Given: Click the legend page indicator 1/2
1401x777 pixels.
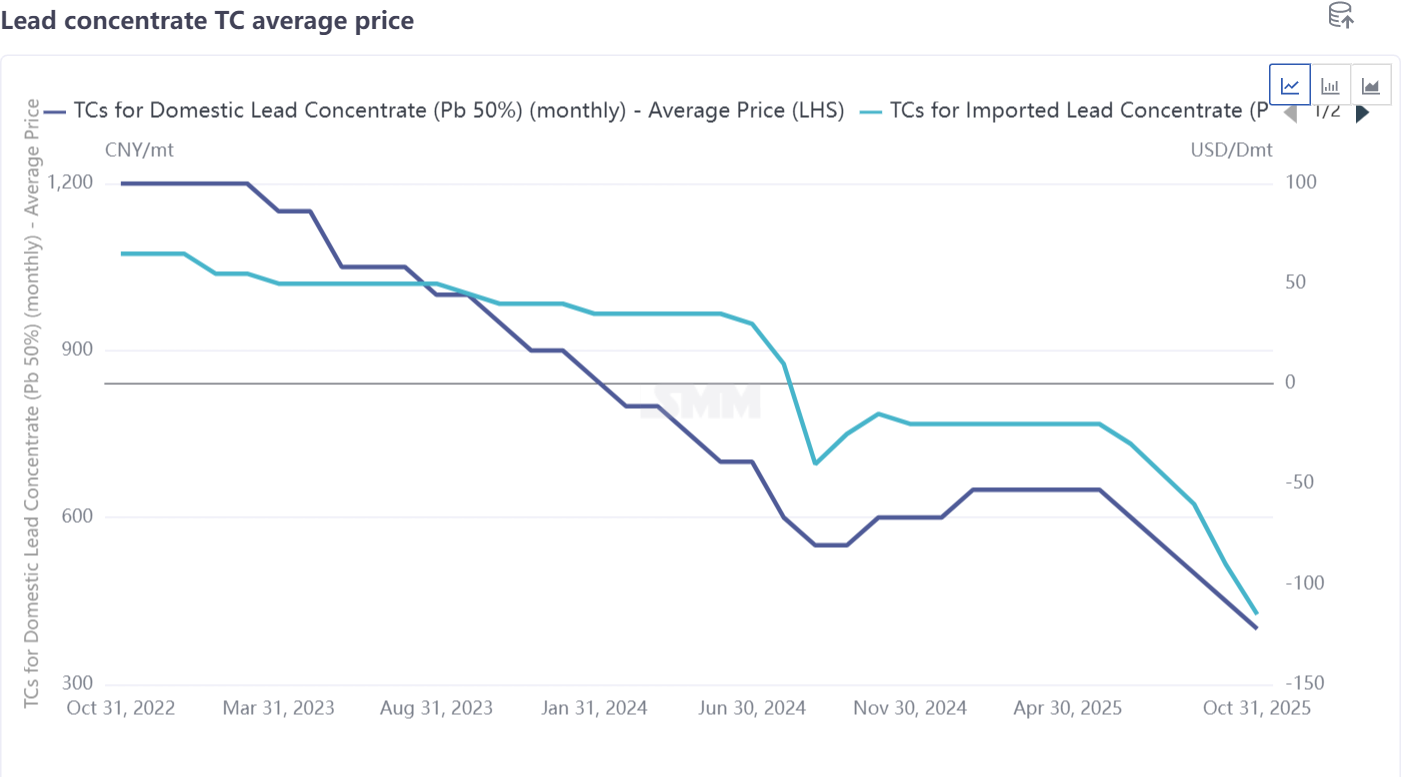Looking at the screenshot, I should (x=1327, y=111).
